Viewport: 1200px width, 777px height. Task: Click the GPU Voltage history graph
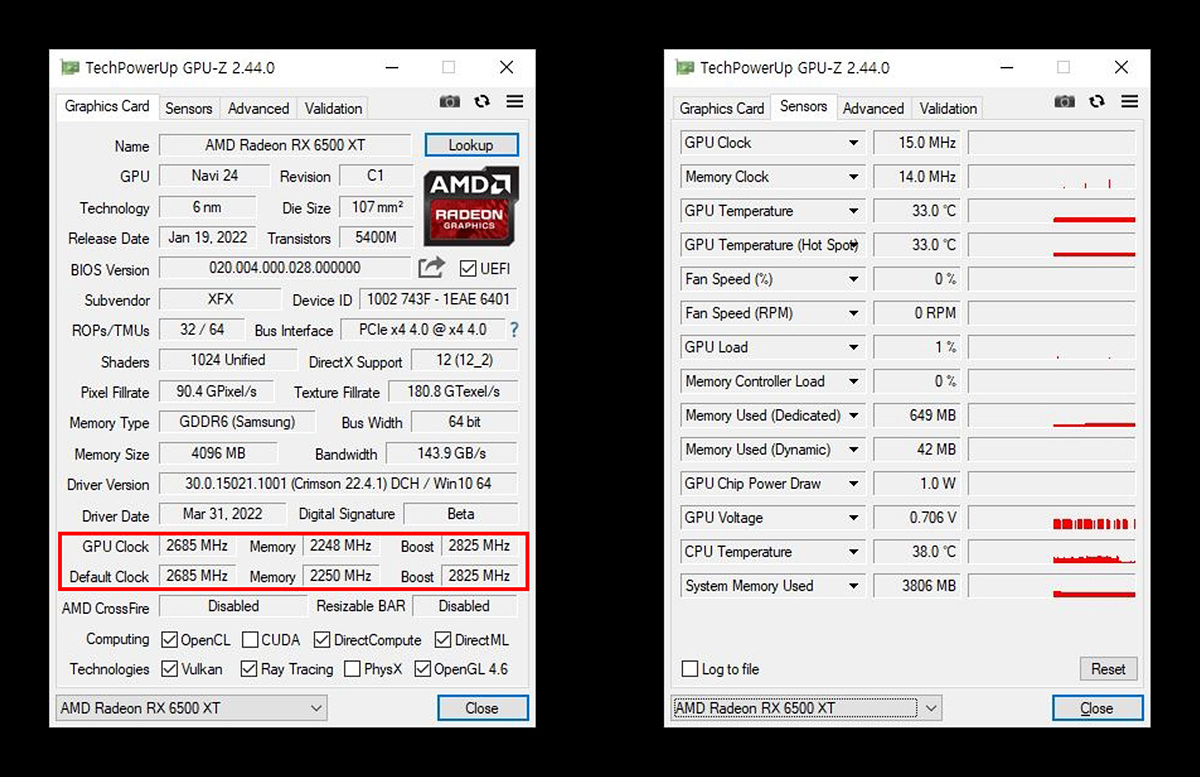1052,518
